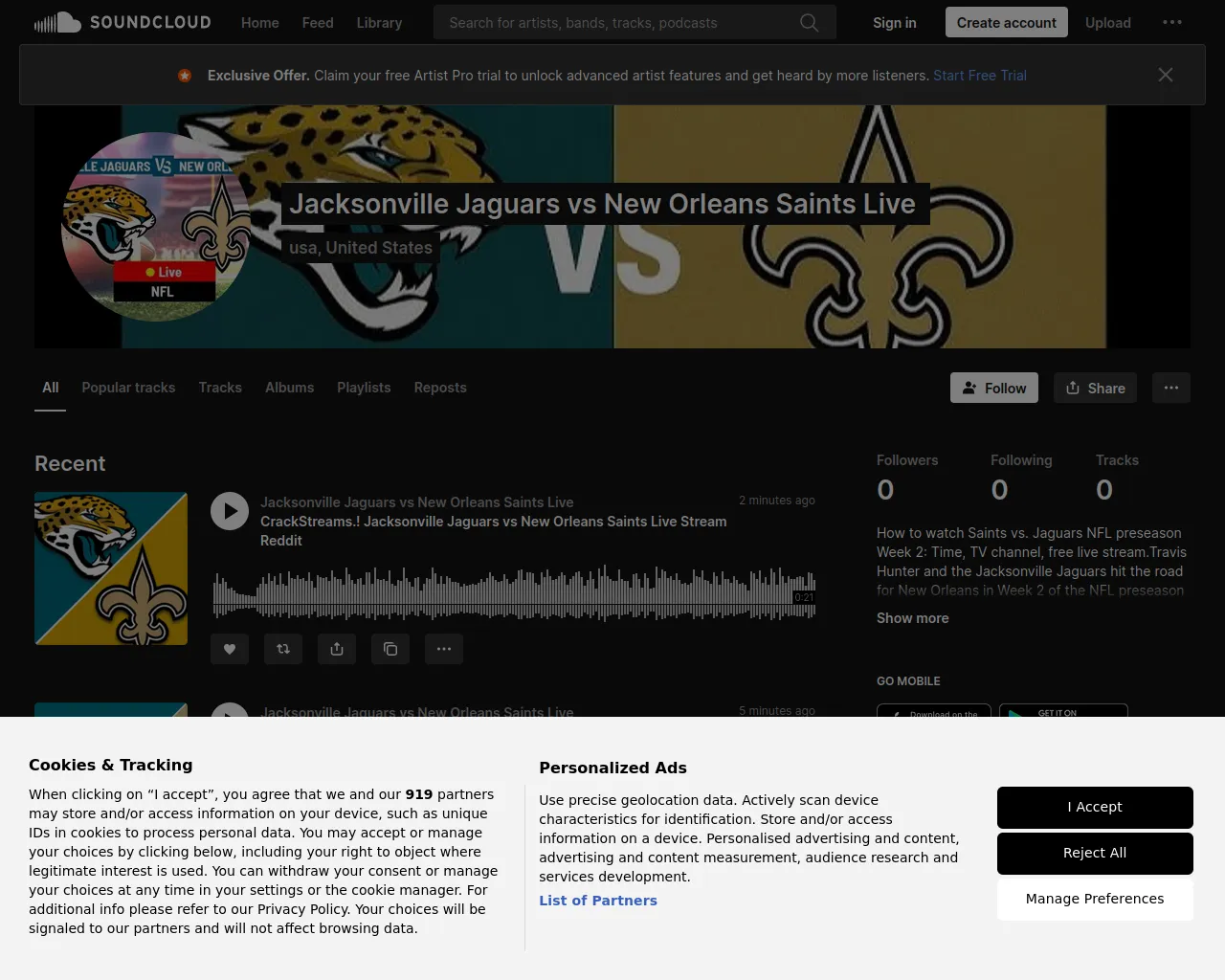Click the profile avatar image

coord(156,227)
